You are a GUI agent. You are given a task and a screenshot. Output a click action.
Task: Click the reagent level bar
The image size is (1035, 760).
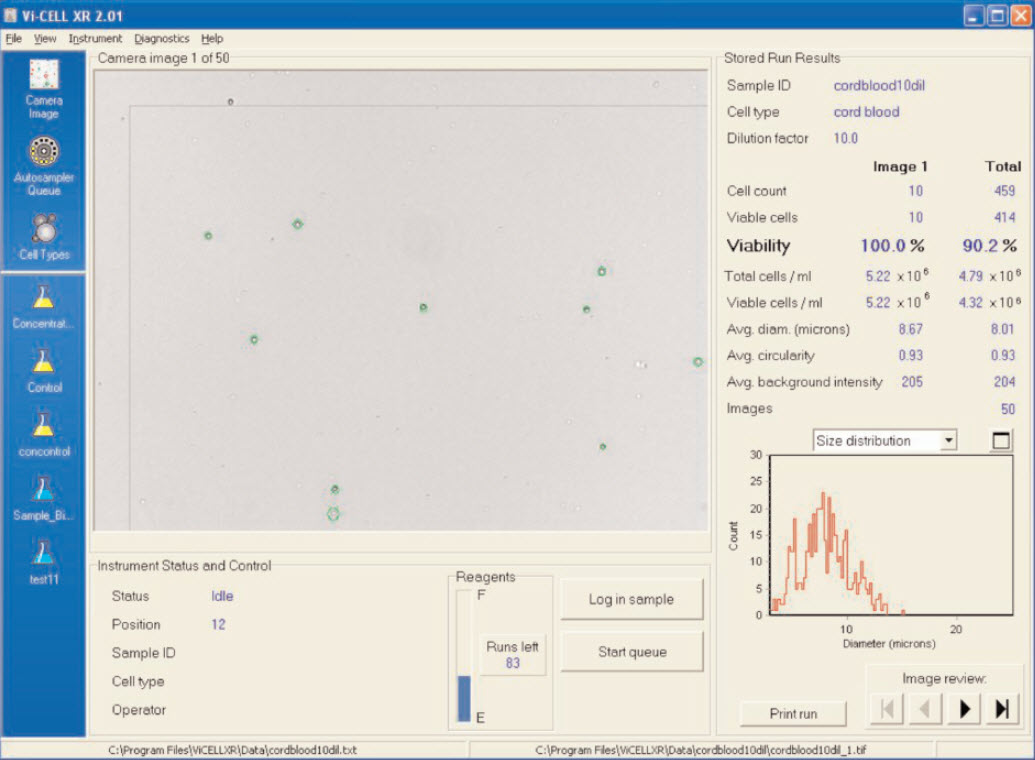[x=464, y=655]
